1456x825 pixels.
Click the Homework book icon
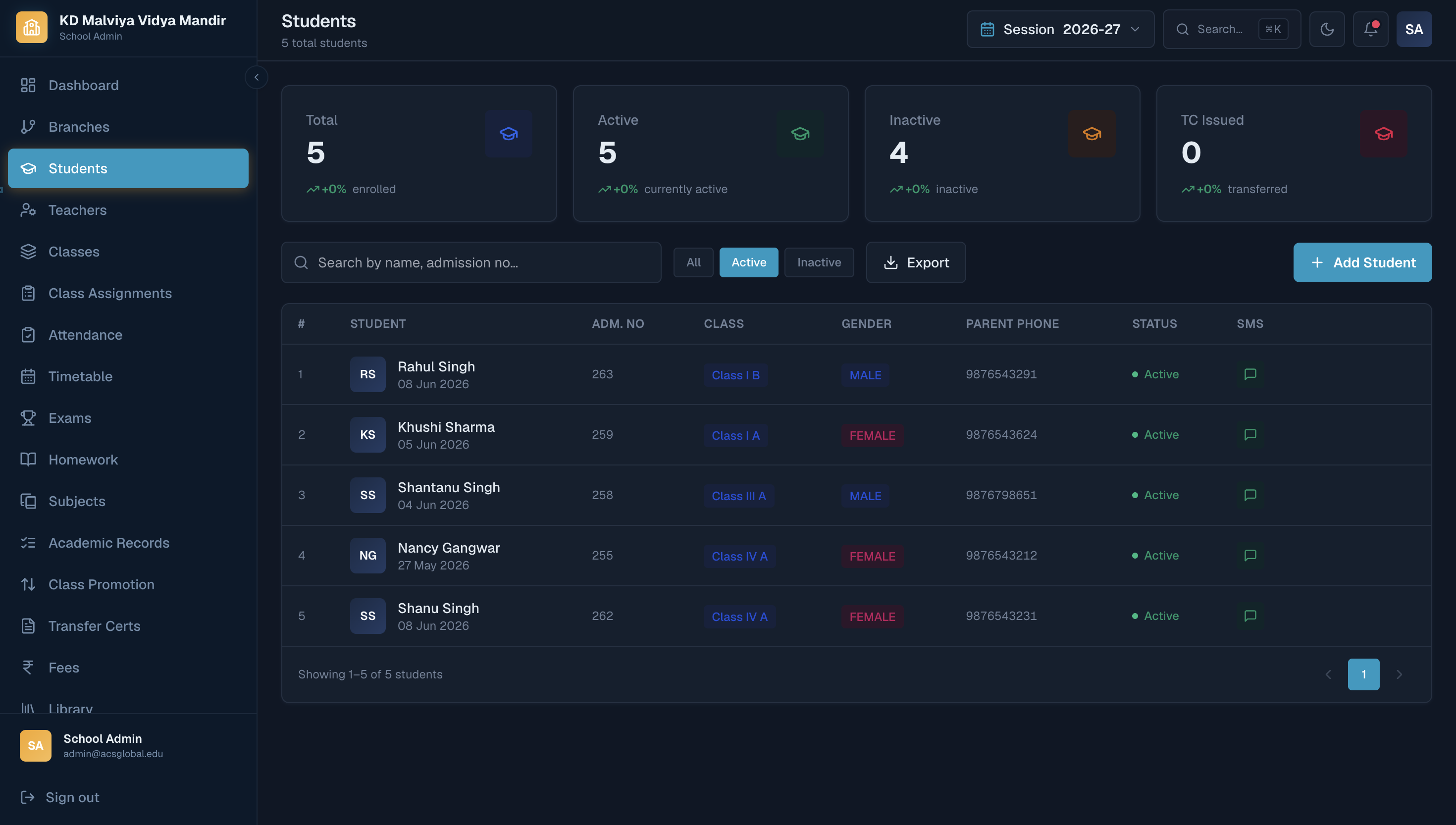pos(28,460)
